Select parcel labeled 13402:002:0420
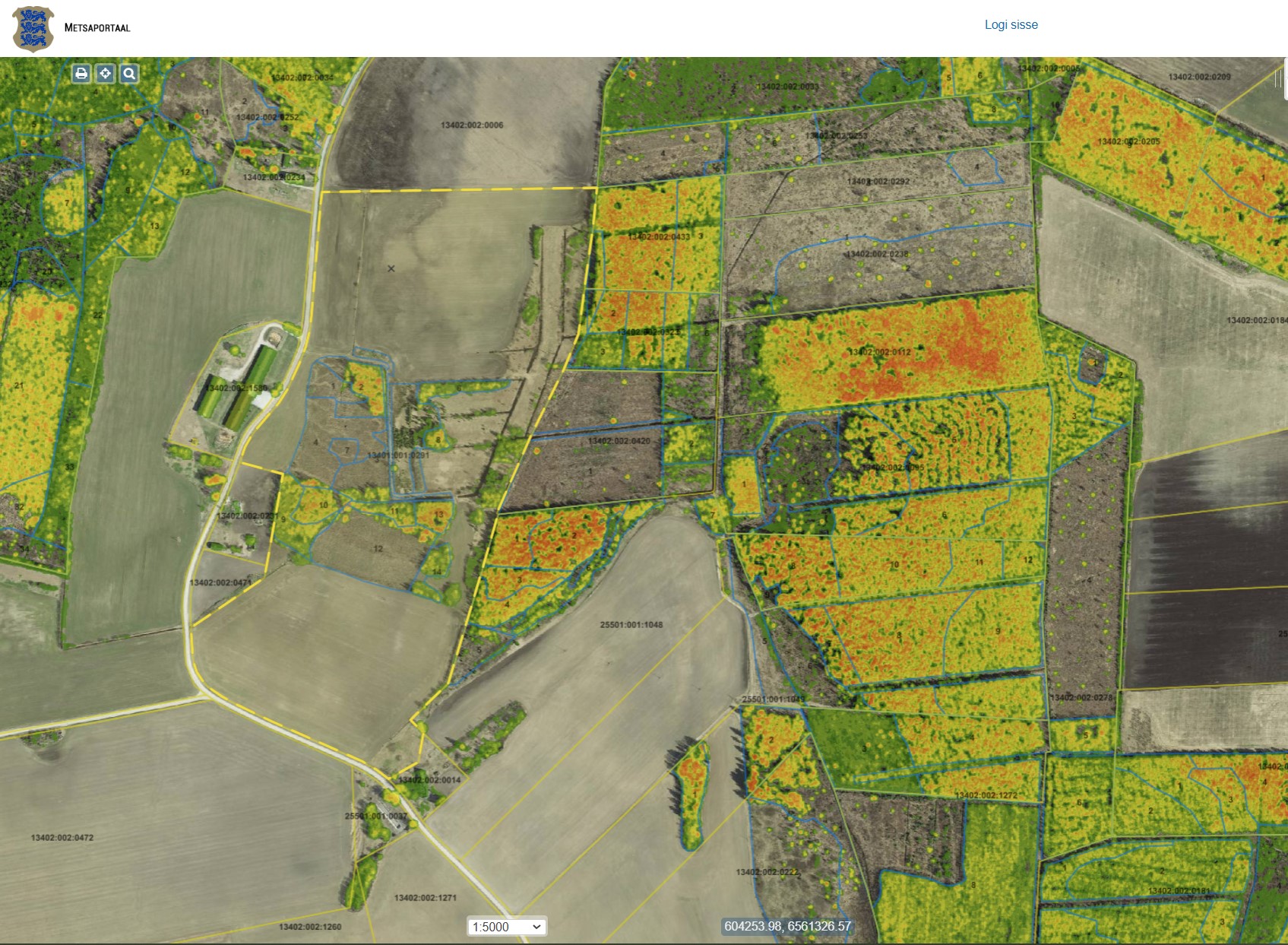Image resolution: width=1288 pixels, height=945 pixels. [619, 441]
